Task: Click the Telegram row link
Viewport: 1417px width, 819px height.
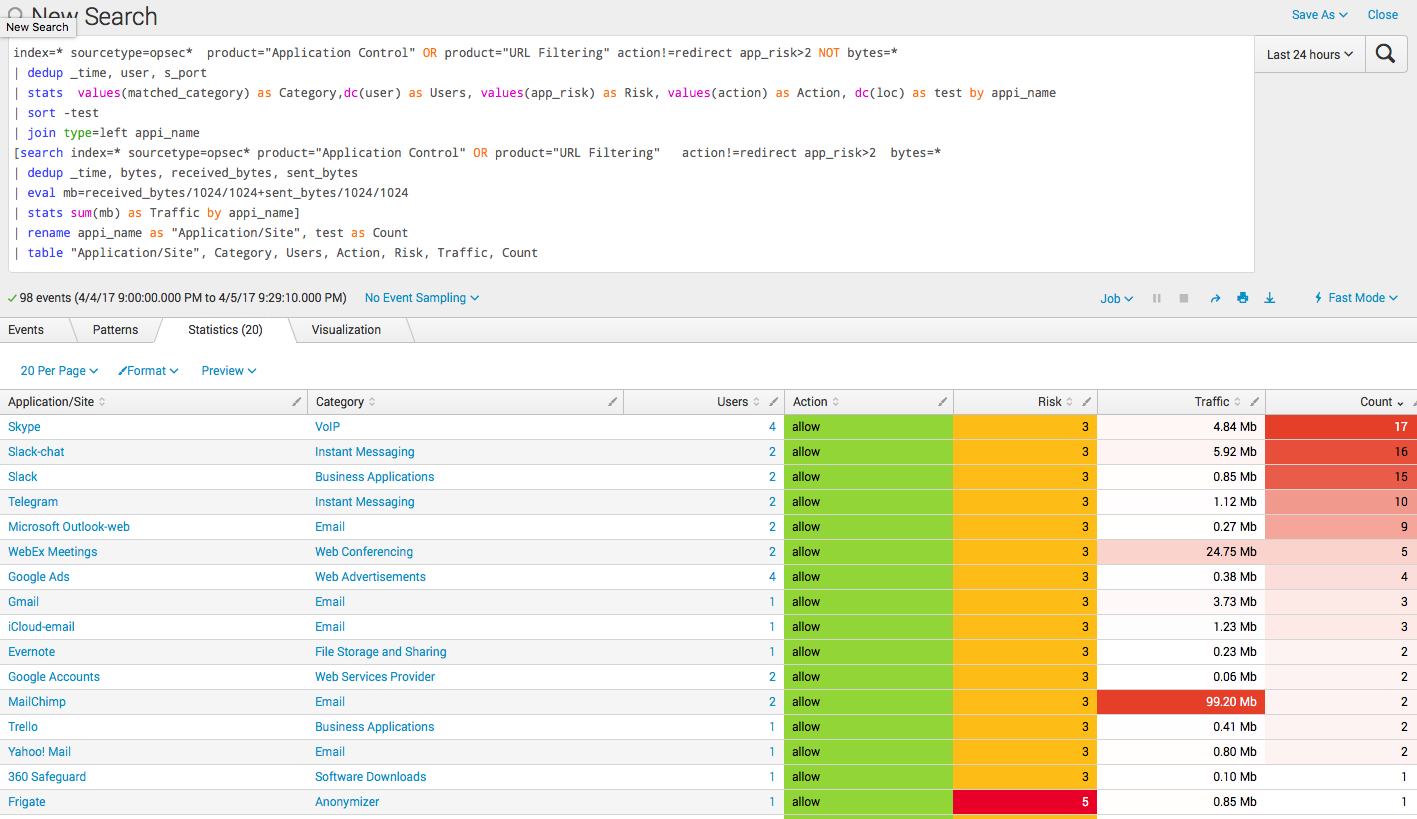Action: [x=33, y=502]
